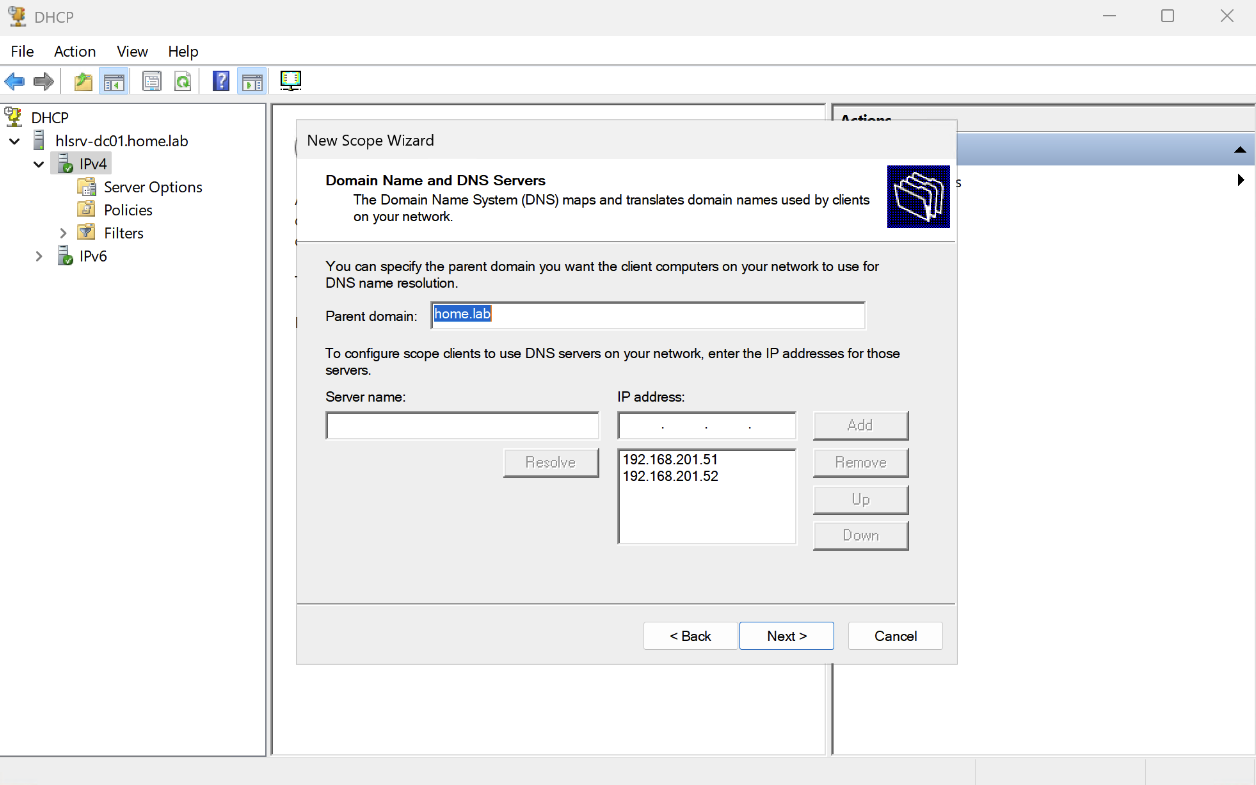Viewport: 1256px width, 785px height.
Task: Select Server Options in the tree
Action: point(153,187)
